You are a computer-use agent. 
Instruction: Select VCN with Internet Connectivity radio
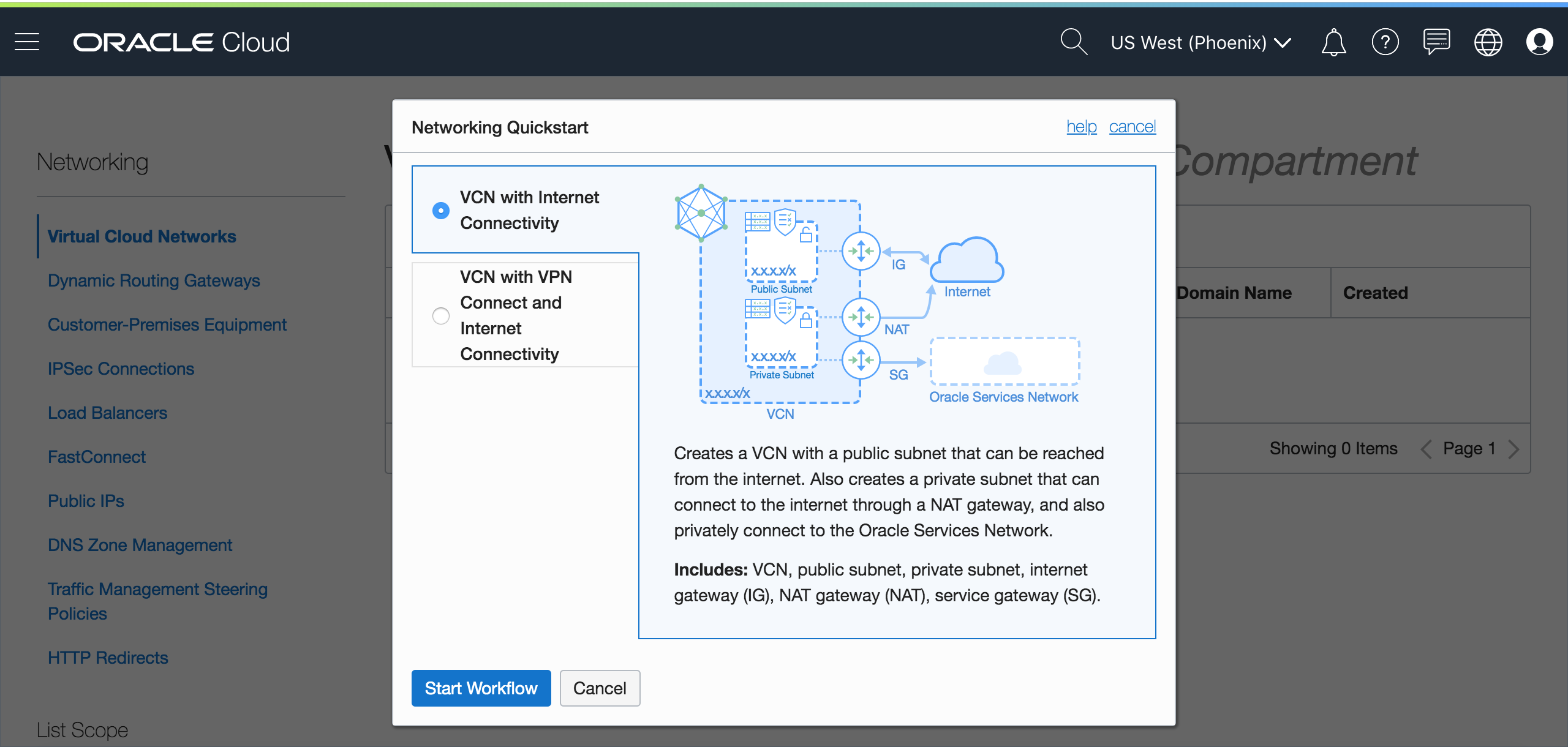tap(441, 211)
